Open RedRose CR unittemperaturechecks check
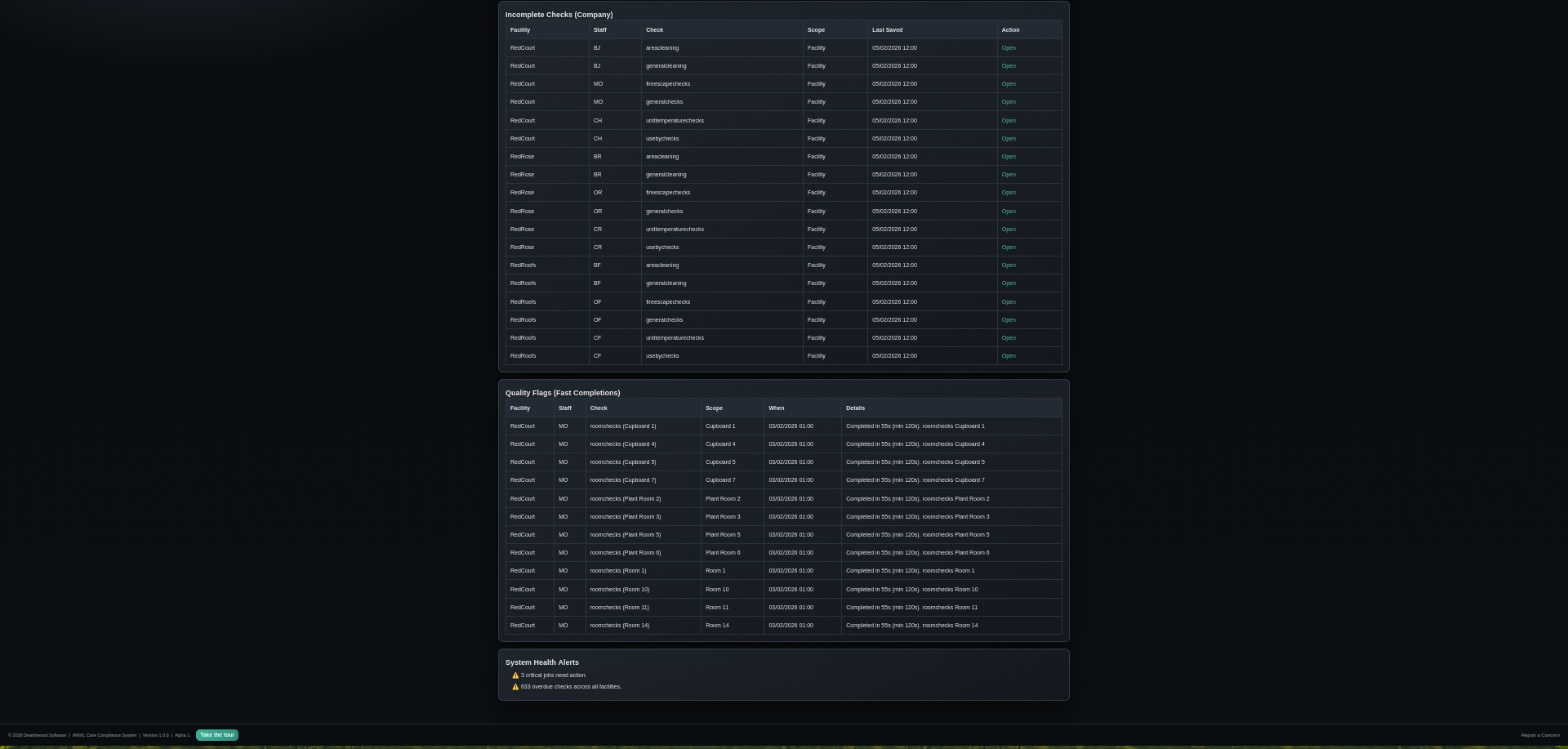Image resolution: width=1568 pixels, height=749 pixels. (x=1009, y=230)
